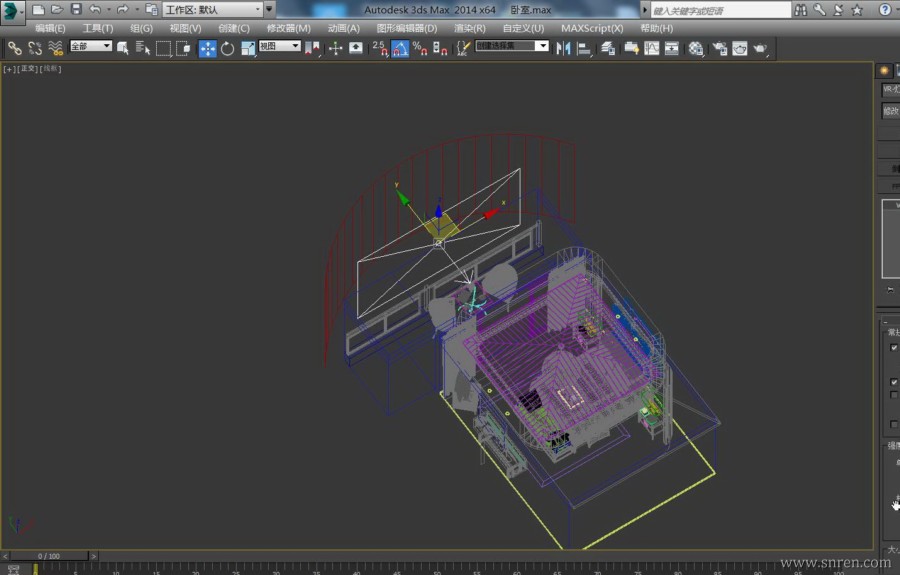Advance time slider with right arrow

[x=94, y=556]
